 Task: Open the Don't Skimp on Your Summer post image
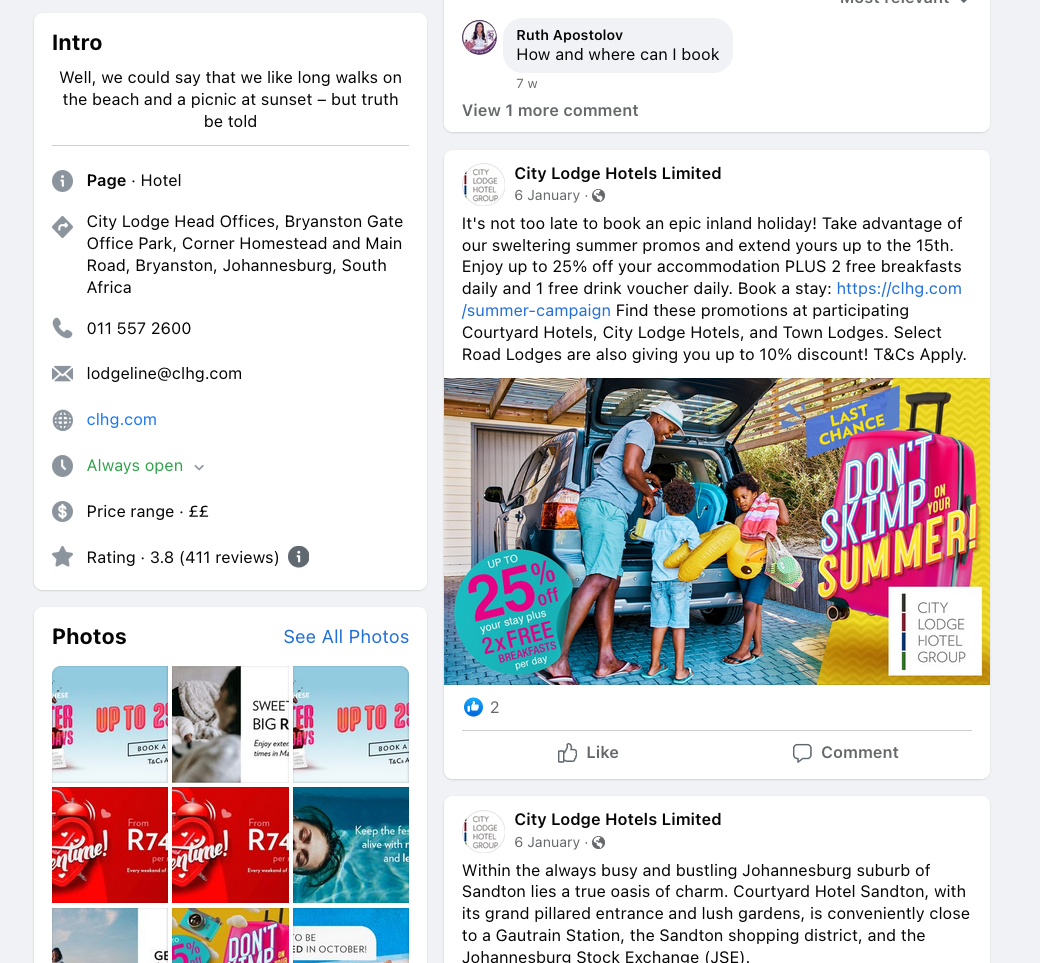tap(716, 531)
